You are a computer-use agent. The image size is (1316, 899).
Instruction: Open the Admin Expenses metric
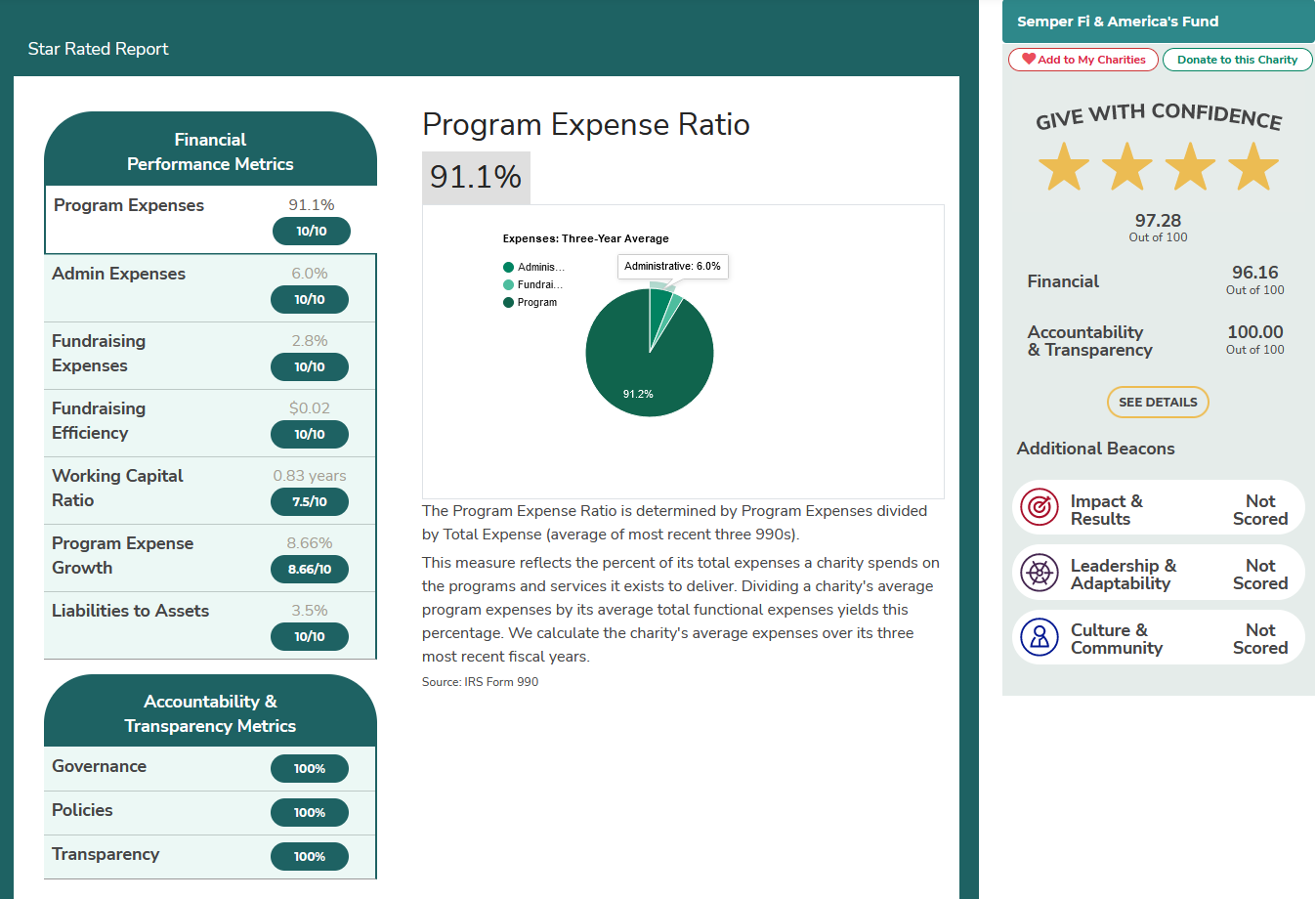[x=210, y=287]
